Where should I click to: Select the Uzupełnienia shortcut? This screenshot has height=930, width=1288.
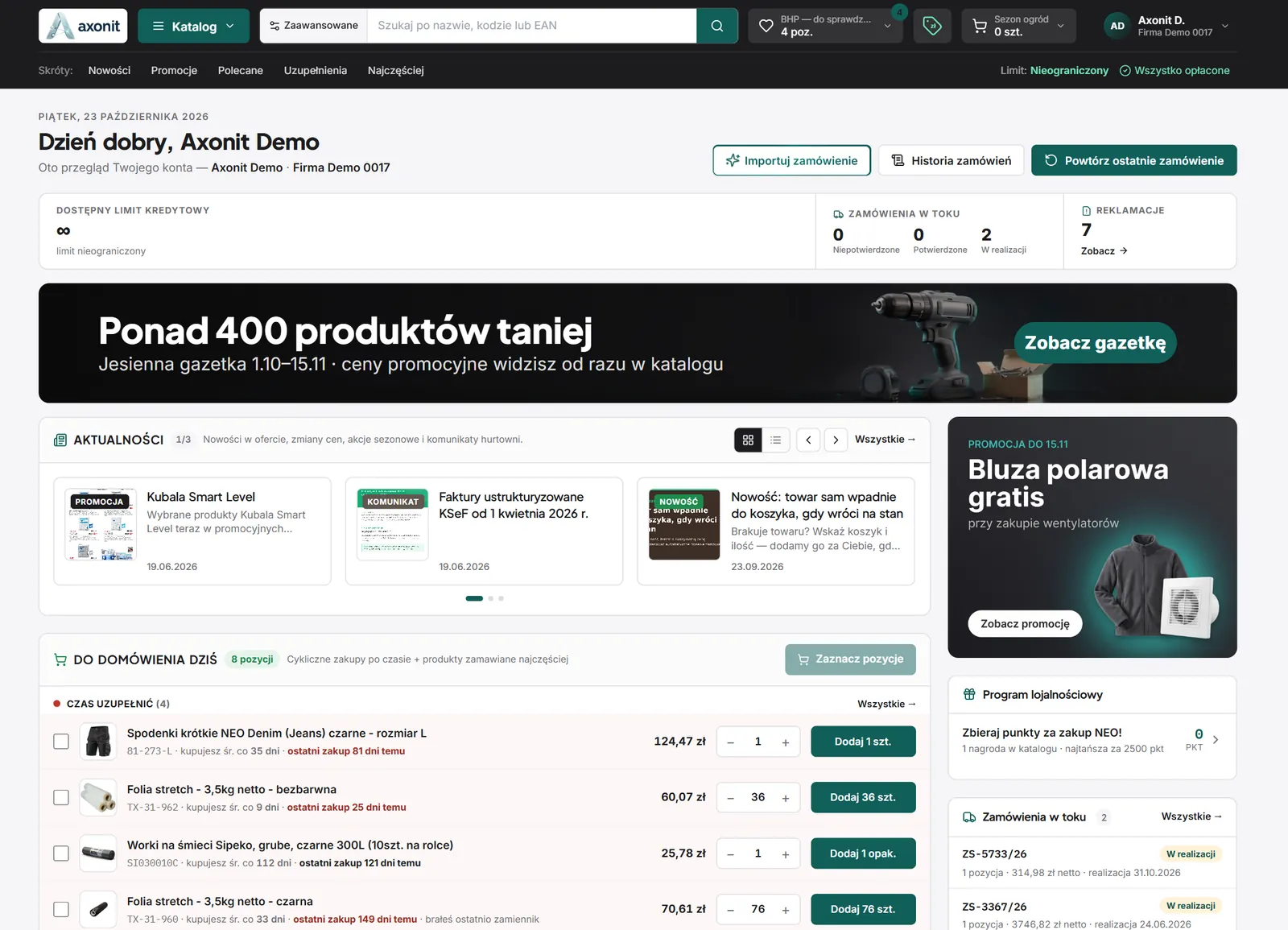pos(316,71)
